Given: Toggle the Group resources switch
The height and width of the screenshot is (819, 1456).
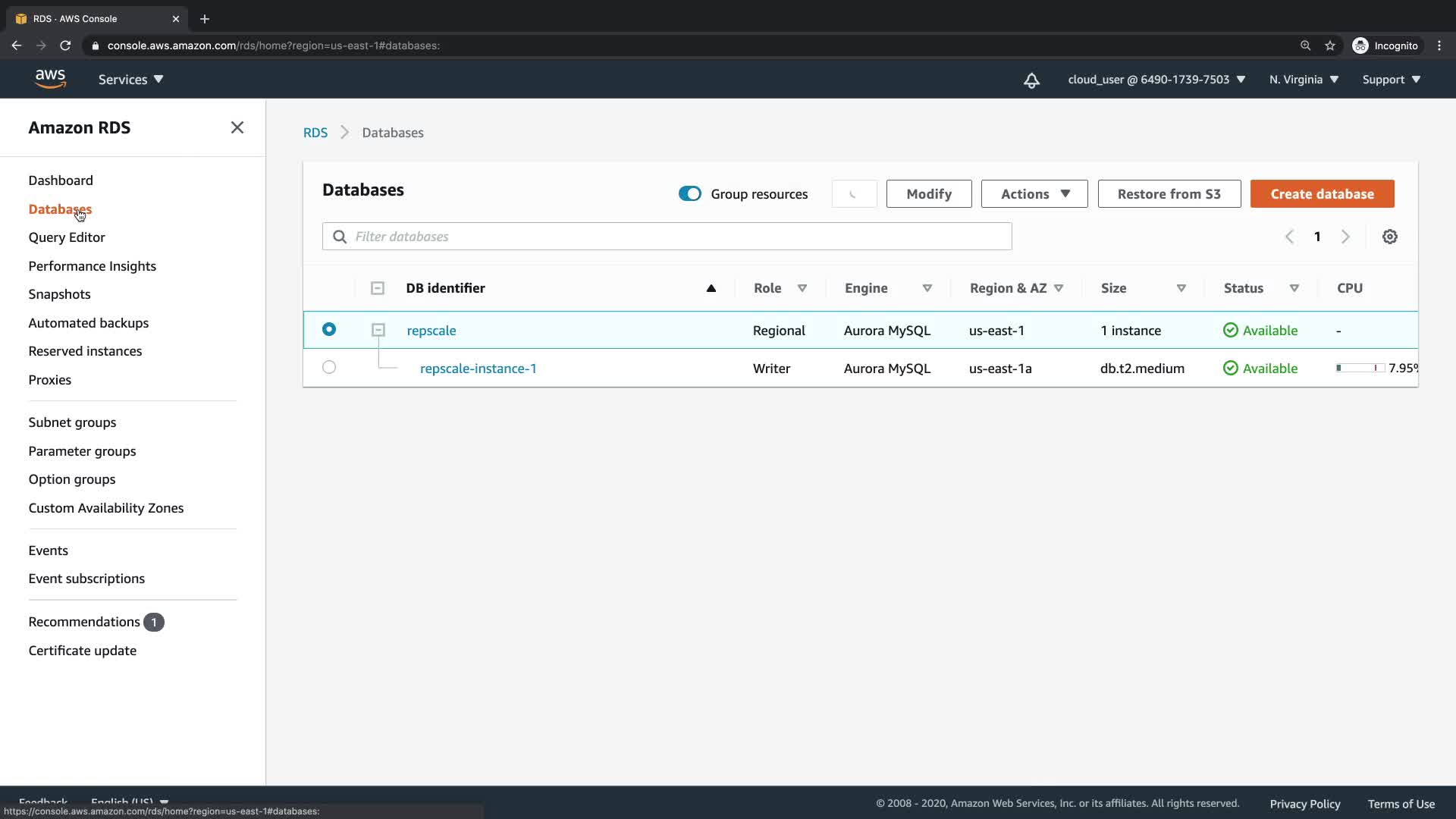Looking at the screenshot, I should click(689, 194).
